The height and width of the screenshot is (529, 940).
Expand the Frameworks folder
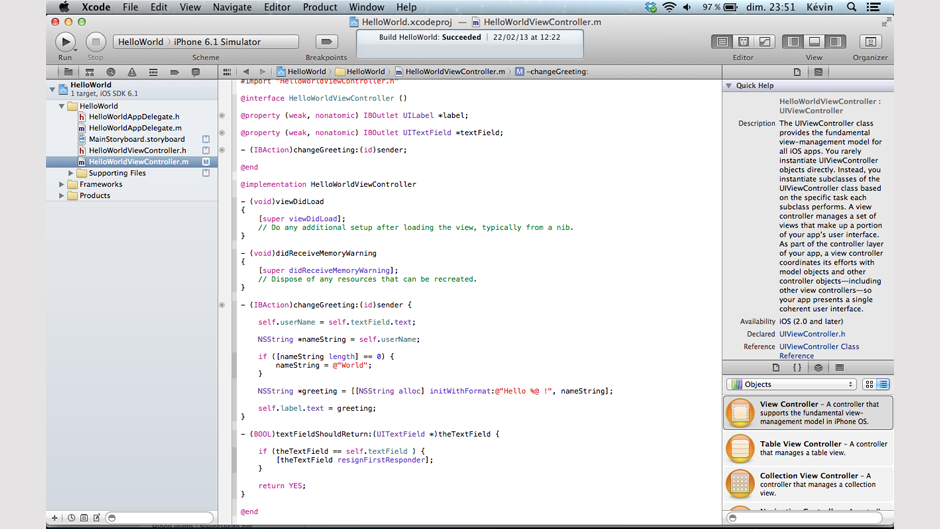pyautogui.click(x=62, y=185)
